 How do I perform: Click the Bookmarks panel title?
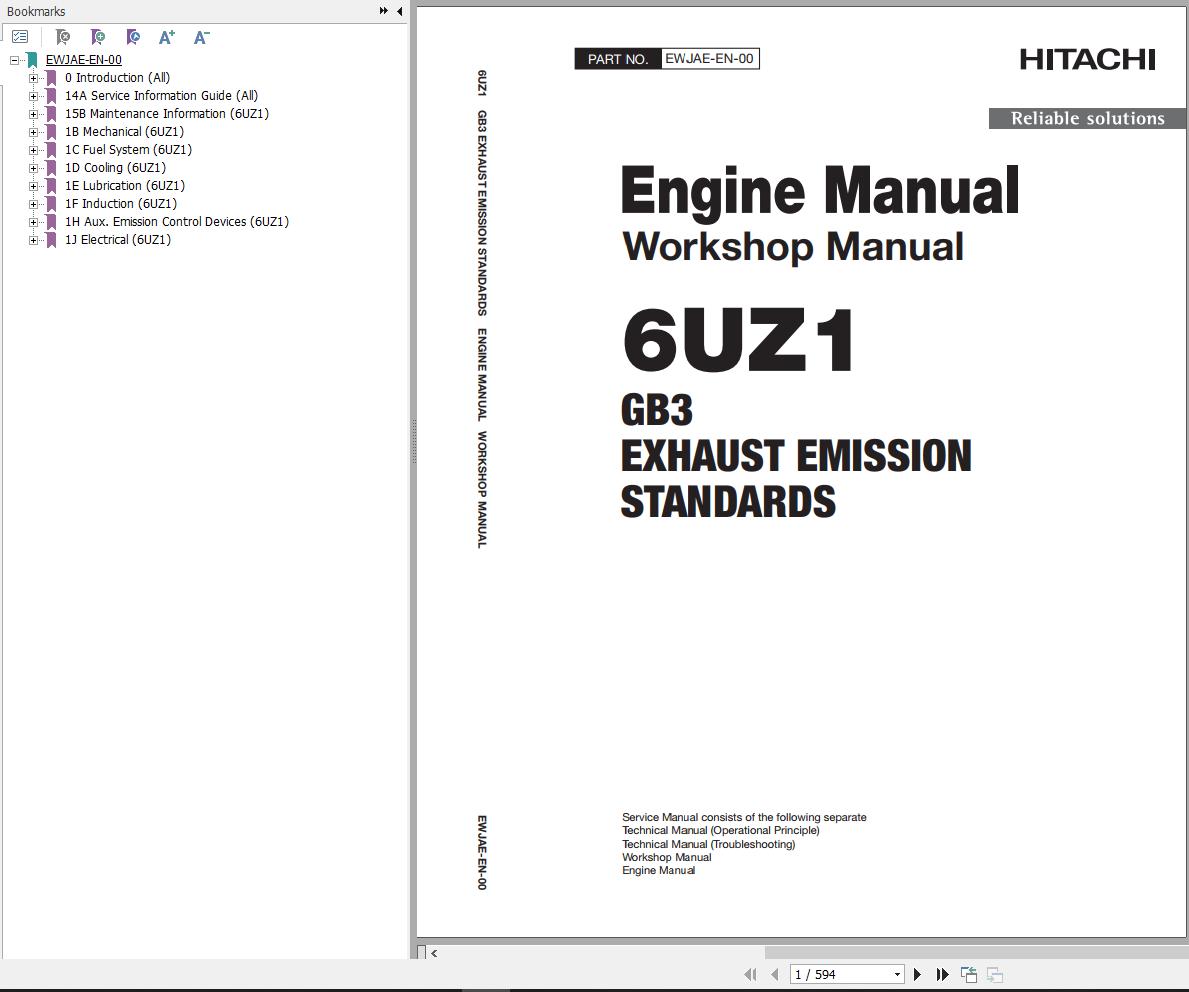click(36, 11)
